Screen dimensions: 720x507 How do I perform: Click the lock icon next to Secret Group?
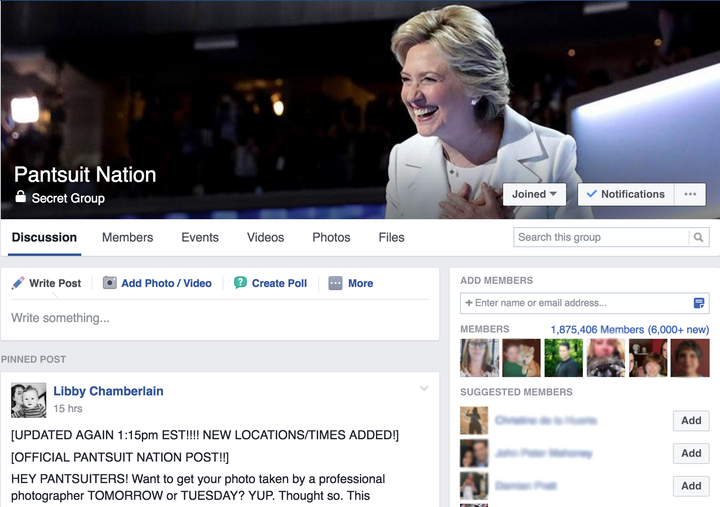coord(20,197)
